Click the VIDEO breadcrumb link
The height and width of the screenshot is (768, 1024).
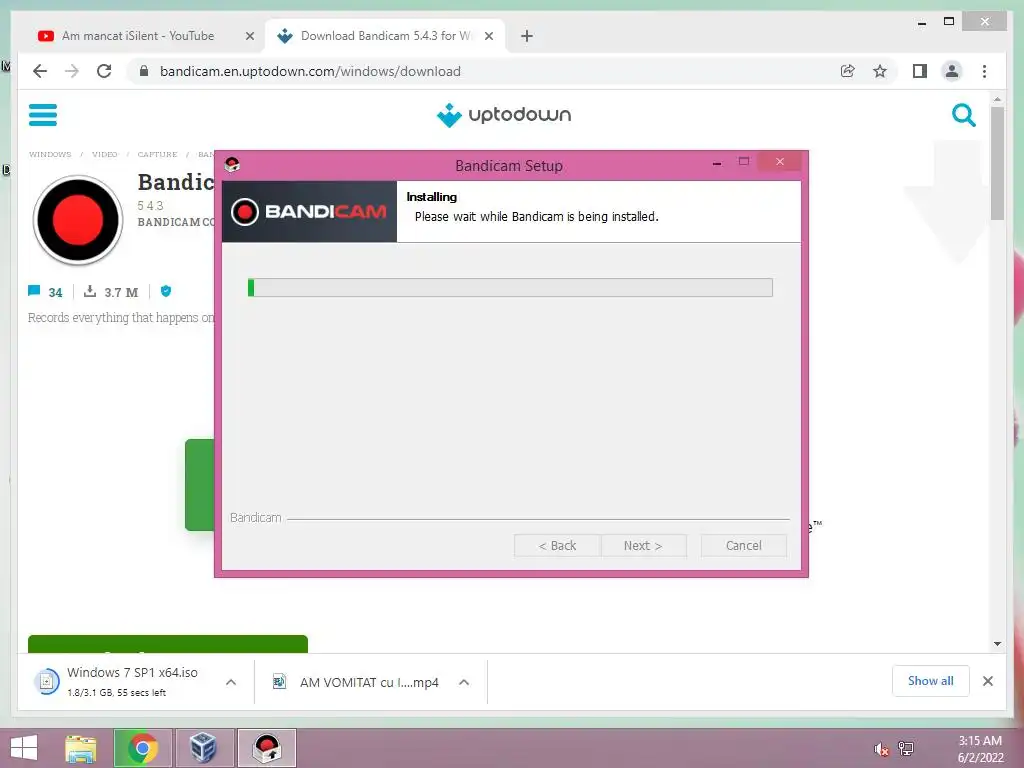(104, 154)
